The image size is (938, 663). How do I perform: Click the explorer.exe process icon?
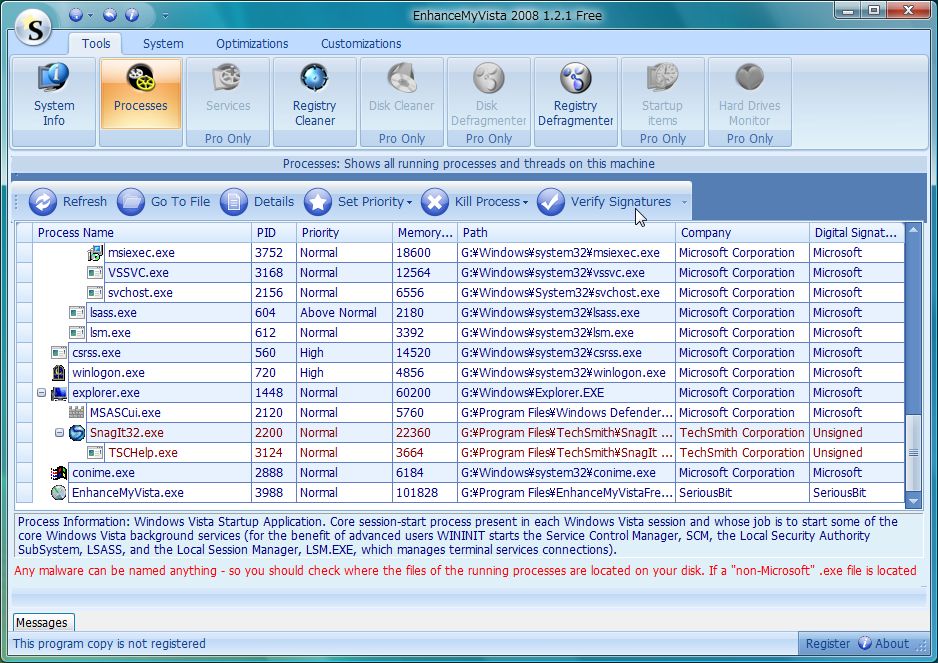pos(59,393)
